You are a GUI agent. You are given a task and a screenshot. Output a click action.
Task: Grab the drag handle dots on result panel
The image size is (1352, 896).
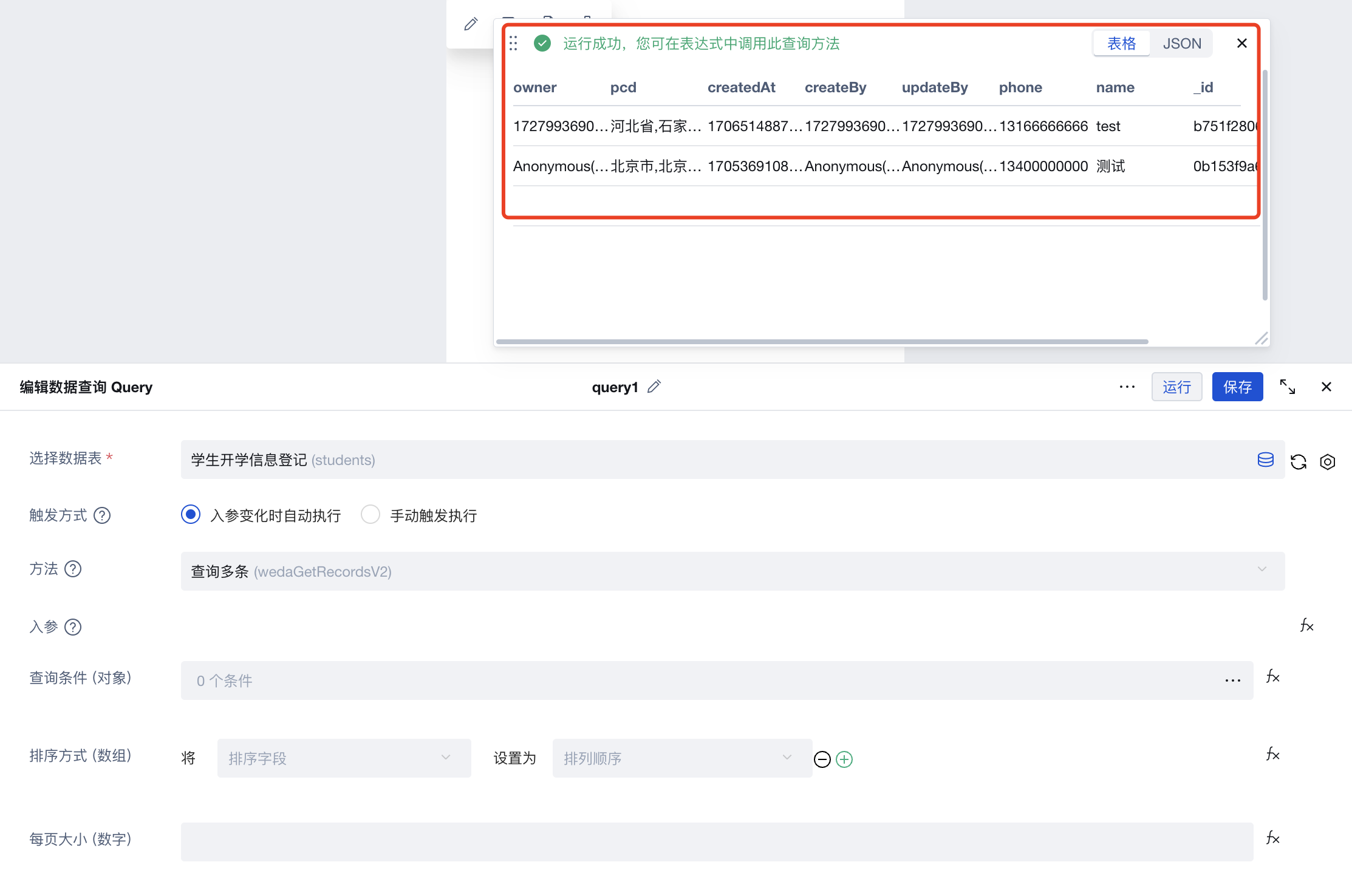(x=513, y=43)
